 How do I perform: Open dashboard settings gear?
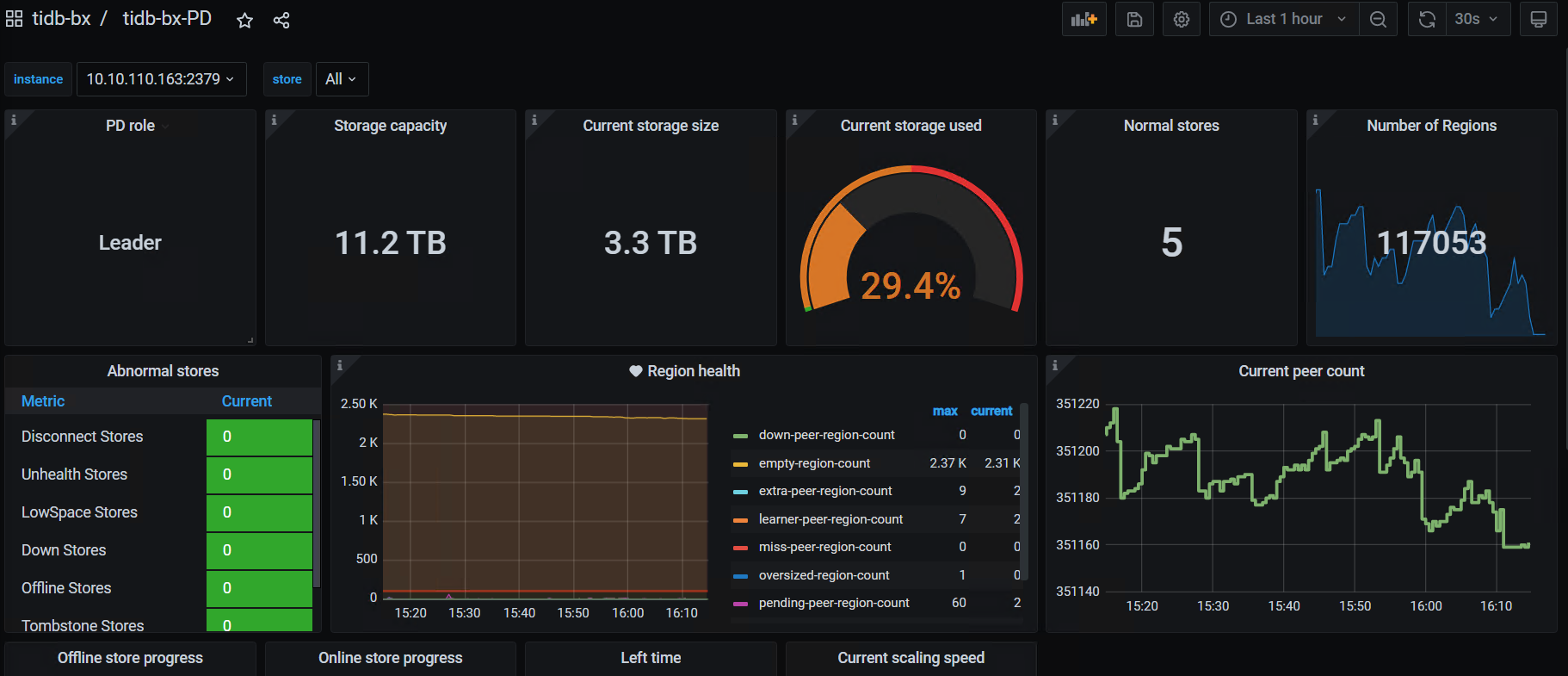[1182, 19]
